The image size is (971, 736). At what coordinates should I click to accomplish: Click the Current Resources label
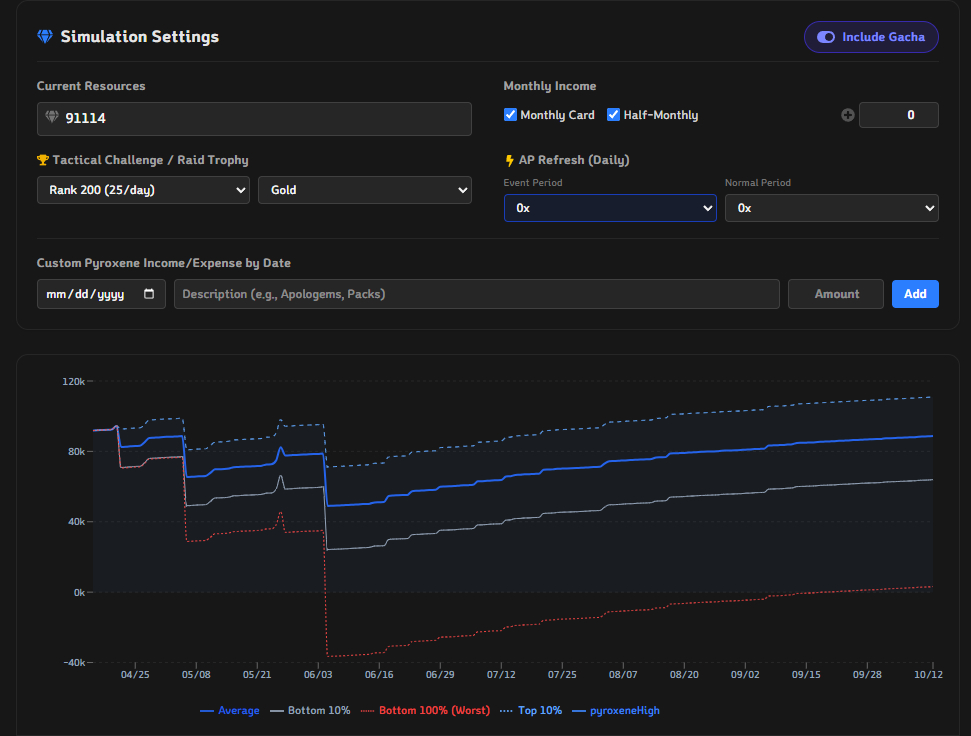click(x=91, y=86)
